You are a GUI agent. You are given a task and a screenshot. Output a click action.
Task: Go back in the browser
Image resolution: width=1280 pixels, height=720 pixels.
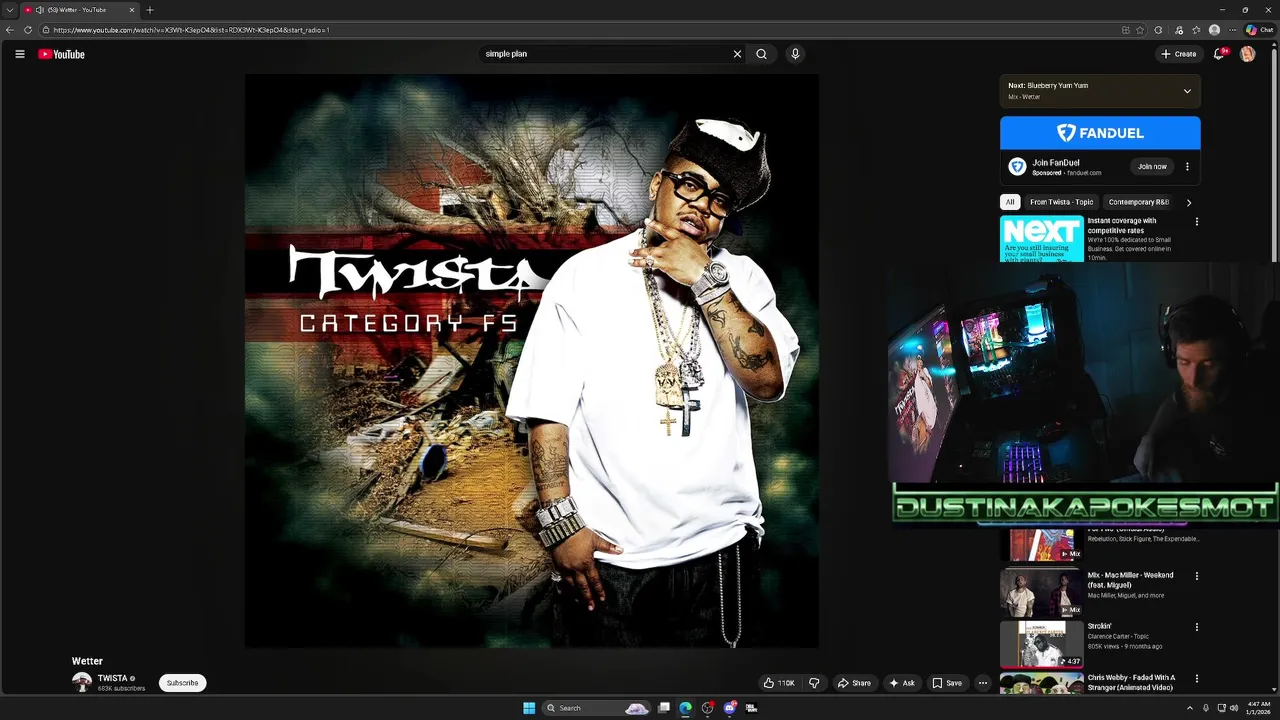10,30
